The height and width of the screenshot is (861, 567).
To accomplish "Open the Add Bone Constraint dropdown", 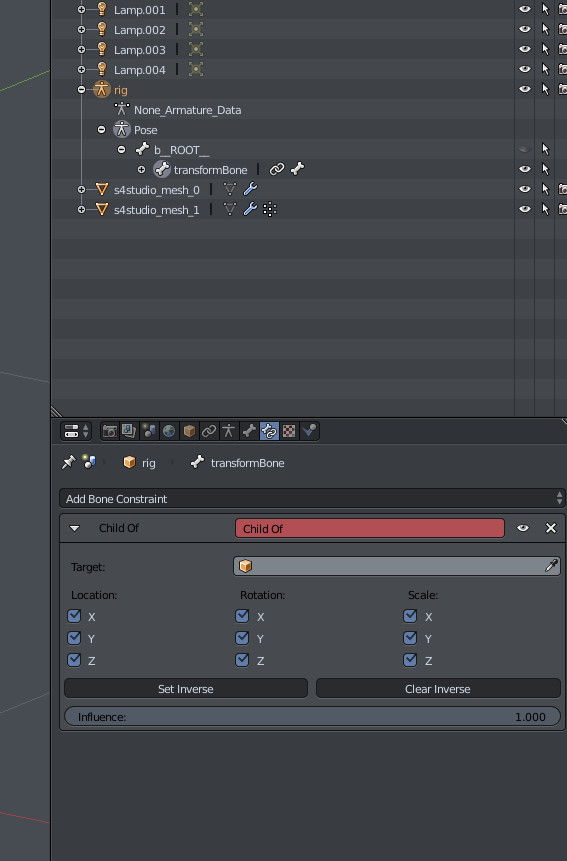I will (312, 499).
